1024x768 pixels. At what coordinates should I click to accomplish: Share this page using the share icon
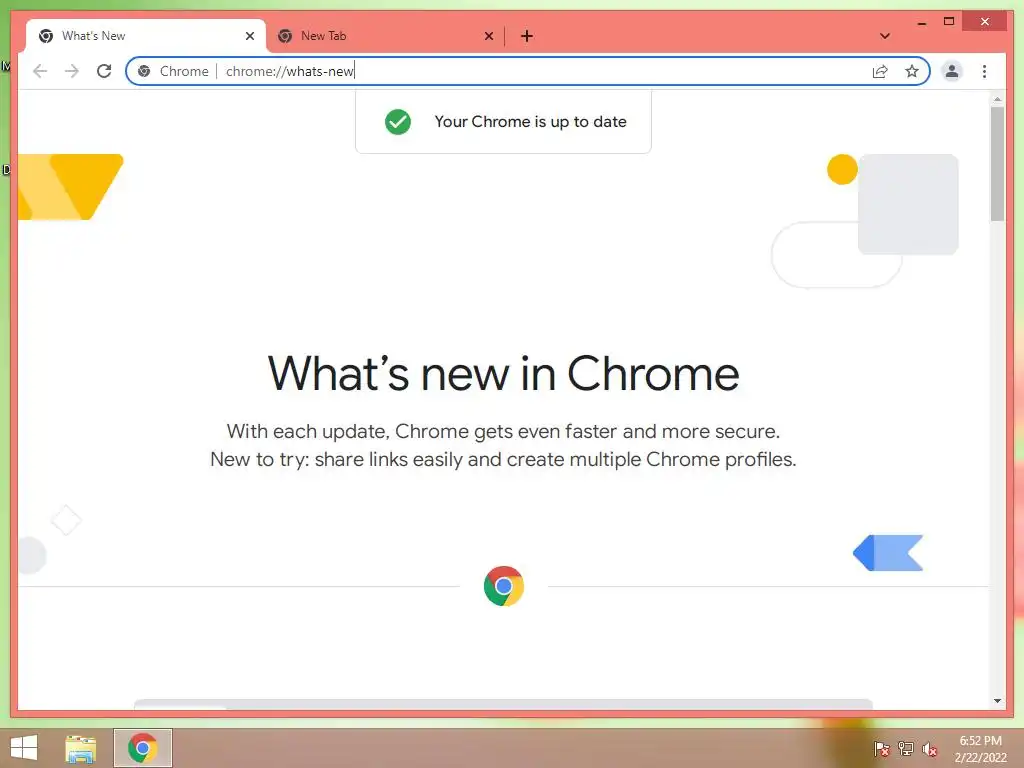click(x=880, y=71)
